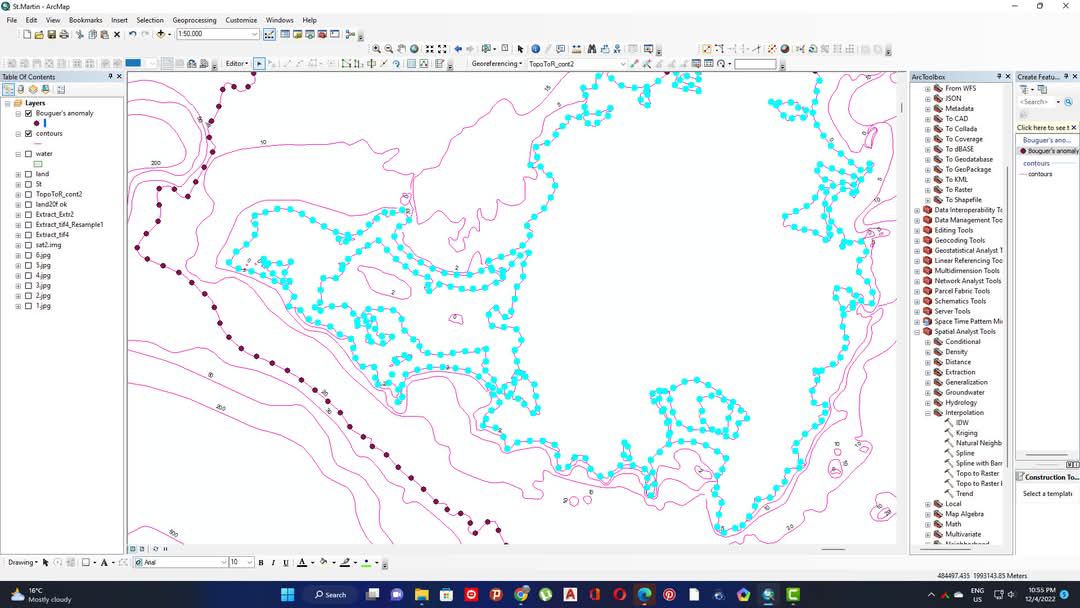Check the land20f ok layer
The height and width of the screenshot is (608, 1080).
click(28, 205)
